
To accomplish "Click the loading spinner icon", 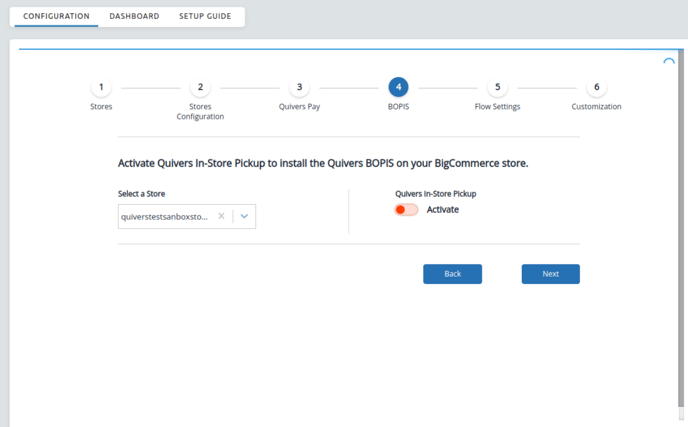I will (x=669, y=62).
